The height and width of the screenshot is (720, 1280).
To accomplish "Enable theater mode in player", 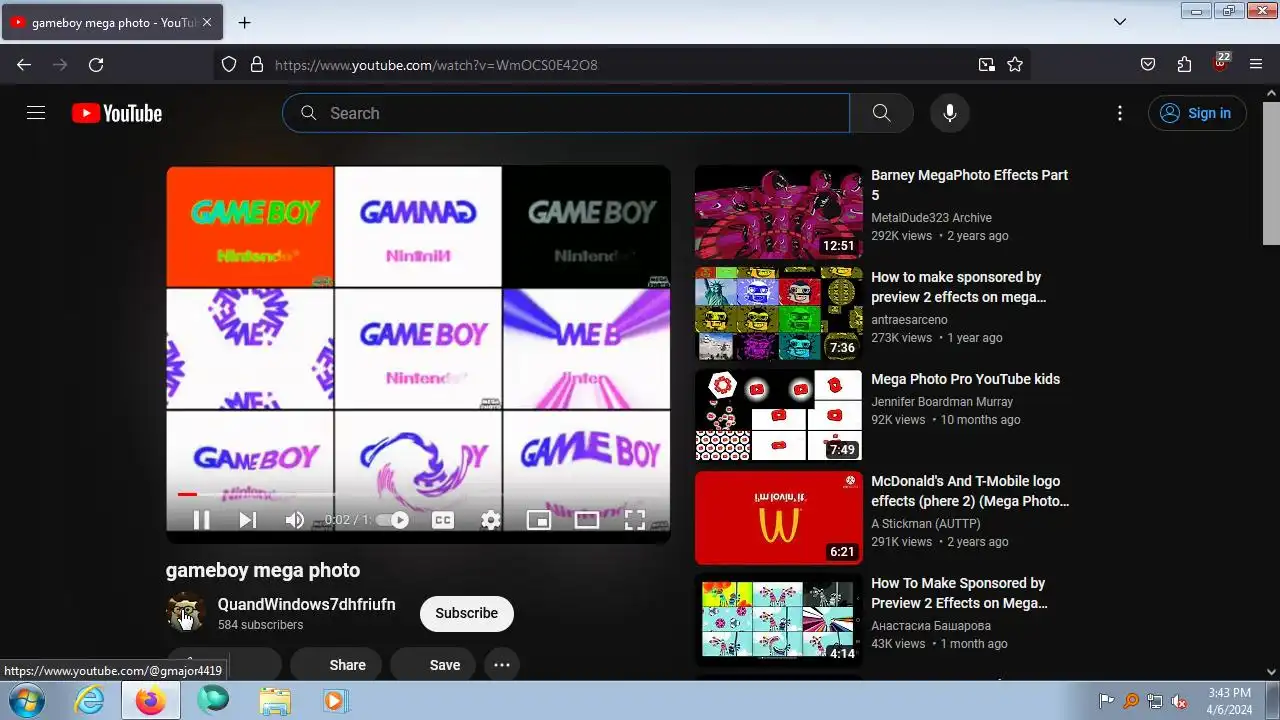I will (586, 520).
